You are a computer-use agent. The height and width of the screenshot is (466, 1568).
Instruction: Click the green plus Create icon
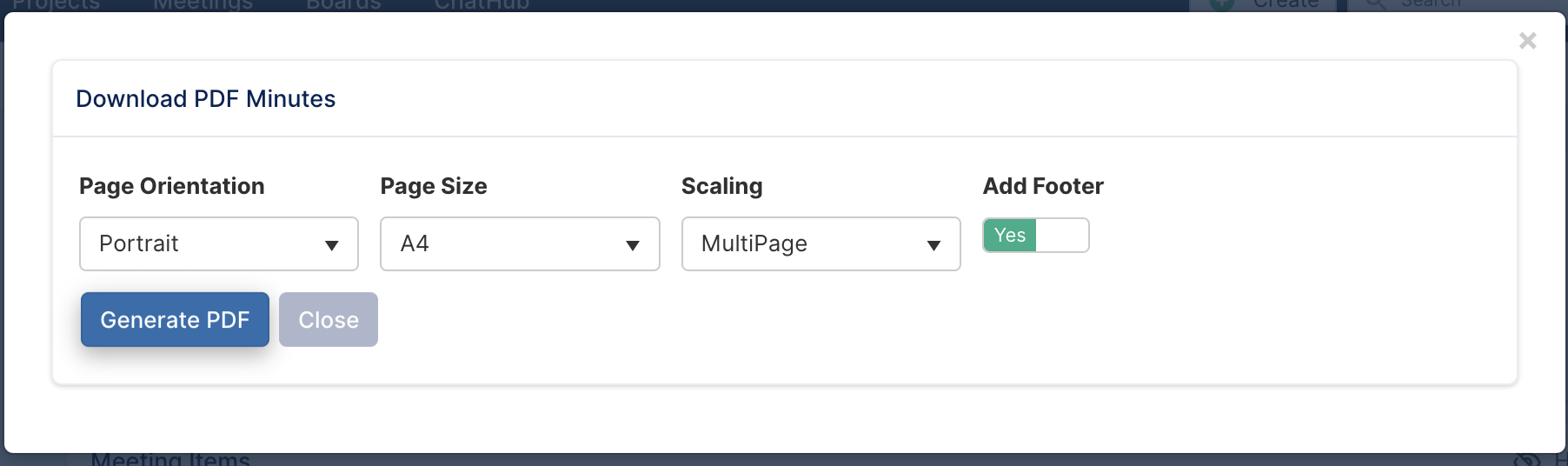(x=1222, y=4)
